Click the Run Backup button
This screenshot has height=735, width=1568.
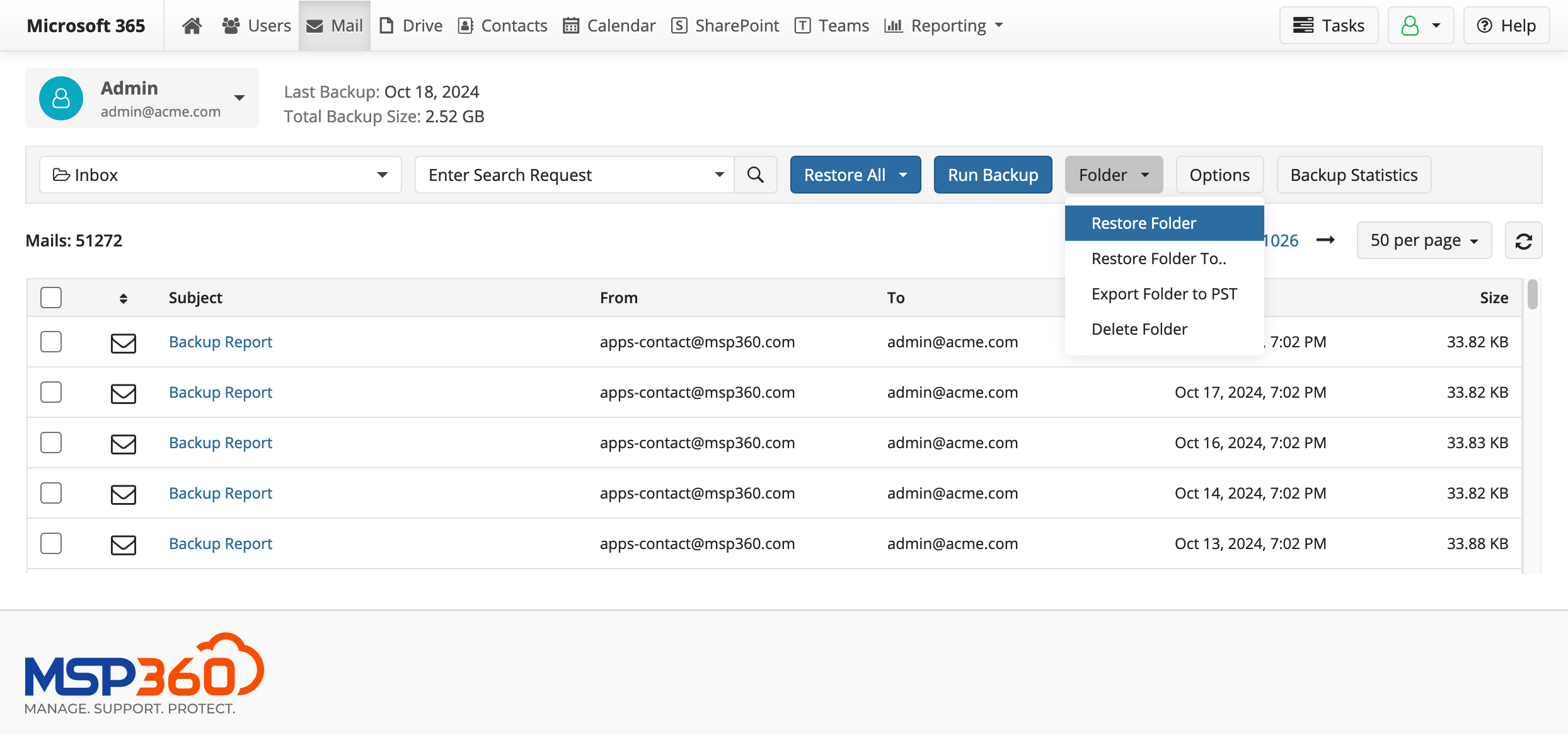coord(993,174)
